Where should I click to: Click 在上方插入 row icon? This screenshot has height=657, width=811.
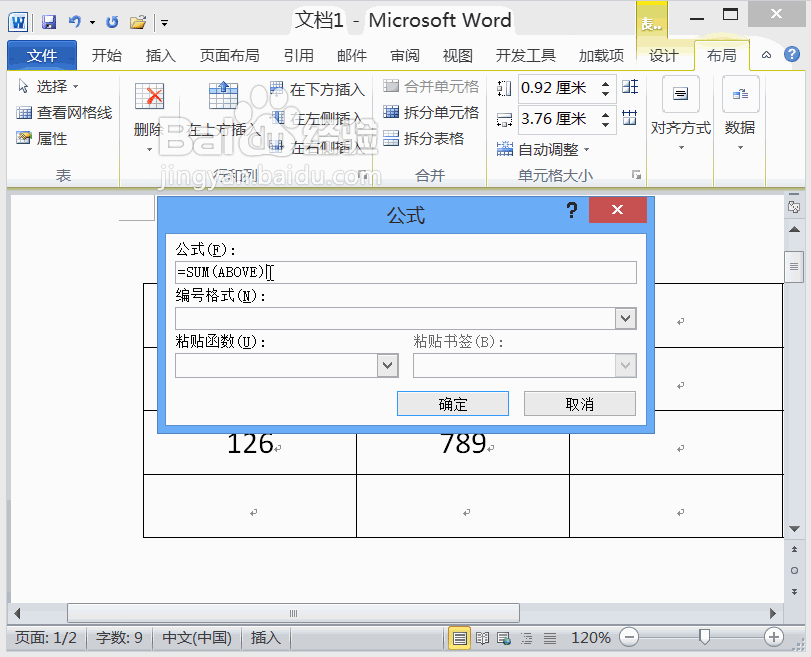[x=223, y=95]
